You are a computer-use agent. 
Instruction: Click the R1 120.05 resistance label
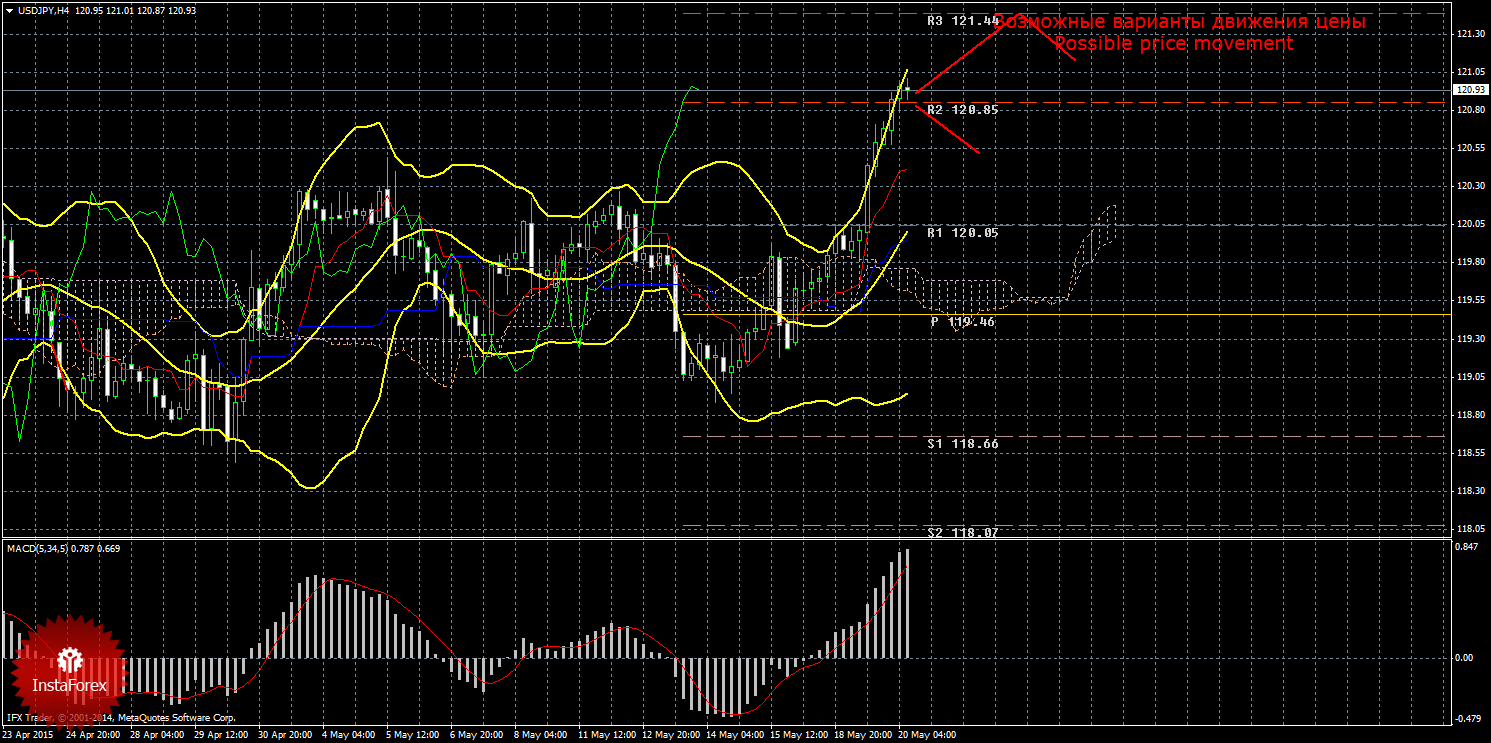point(962,232)
